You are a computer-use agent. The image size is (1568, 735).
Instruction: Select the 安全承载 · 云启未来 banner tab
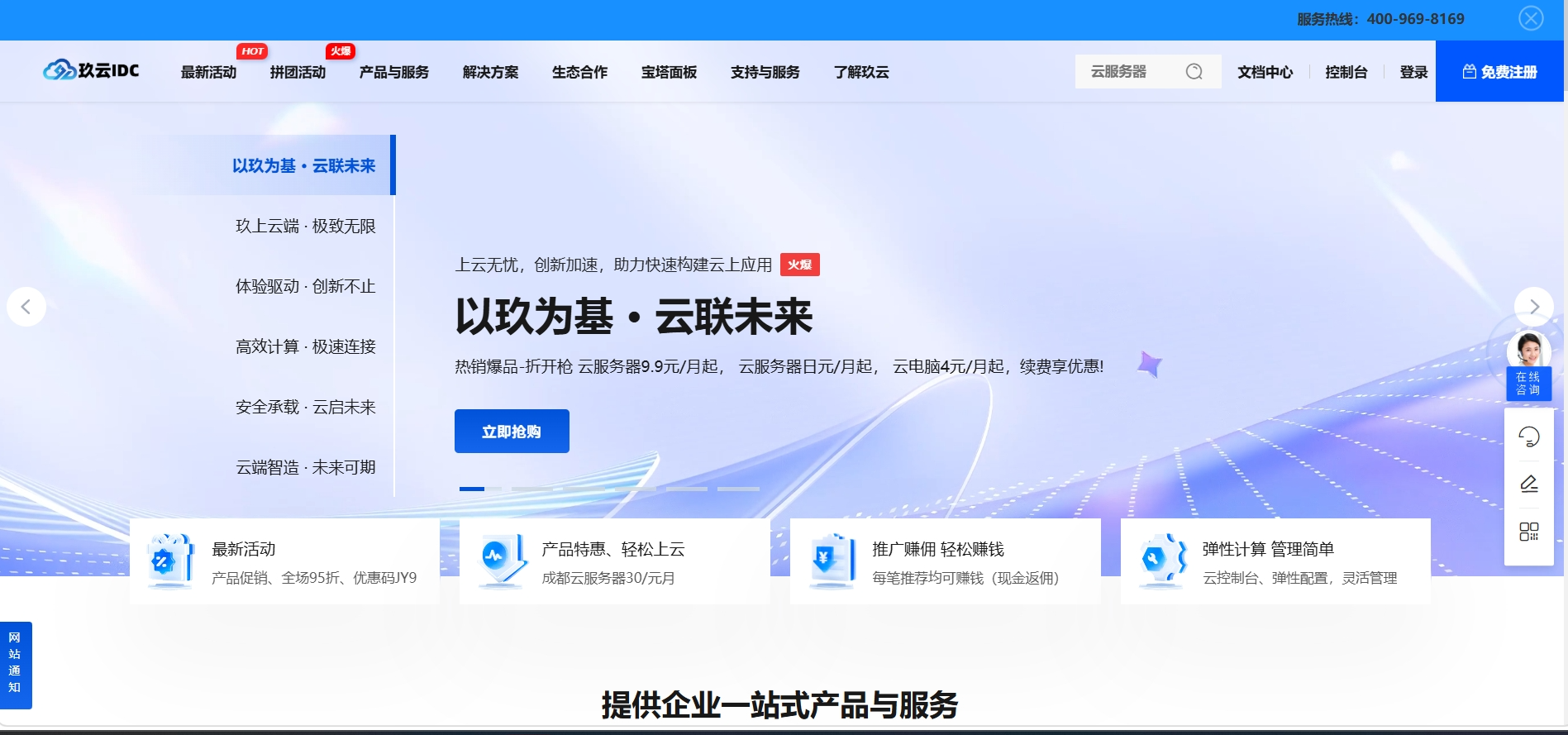(305, 408)
